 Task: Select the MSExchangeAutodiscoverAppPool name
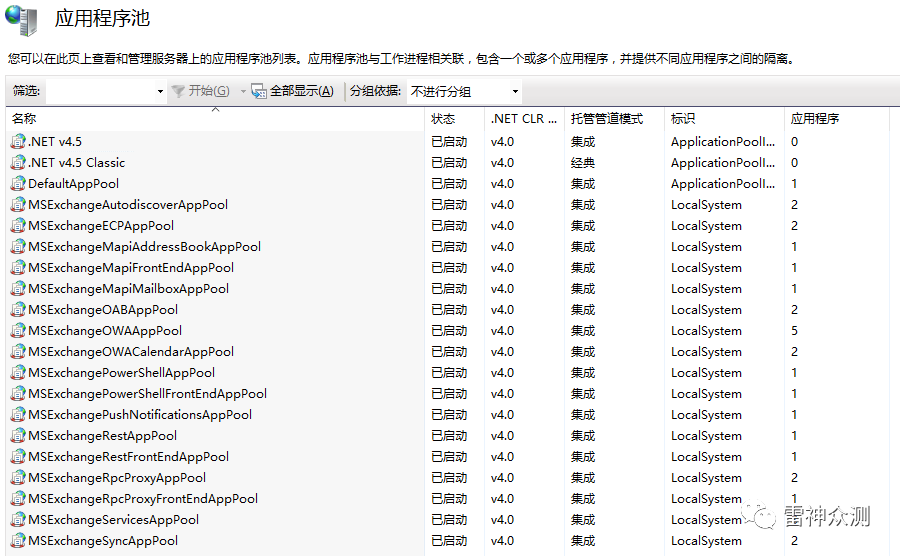click(128, 205)
